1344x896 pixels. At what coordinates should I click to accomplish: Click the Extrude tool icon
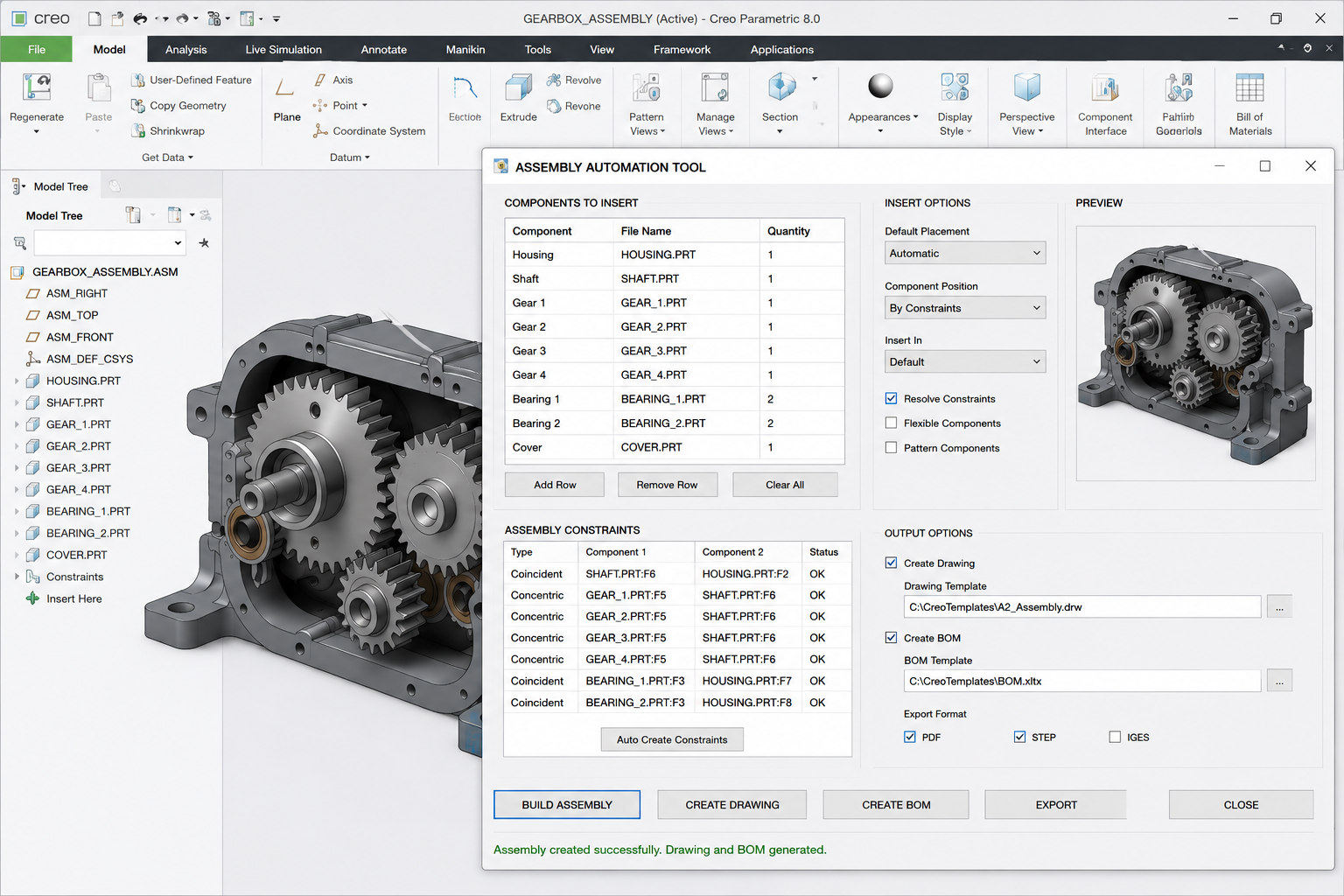[518, 87]
